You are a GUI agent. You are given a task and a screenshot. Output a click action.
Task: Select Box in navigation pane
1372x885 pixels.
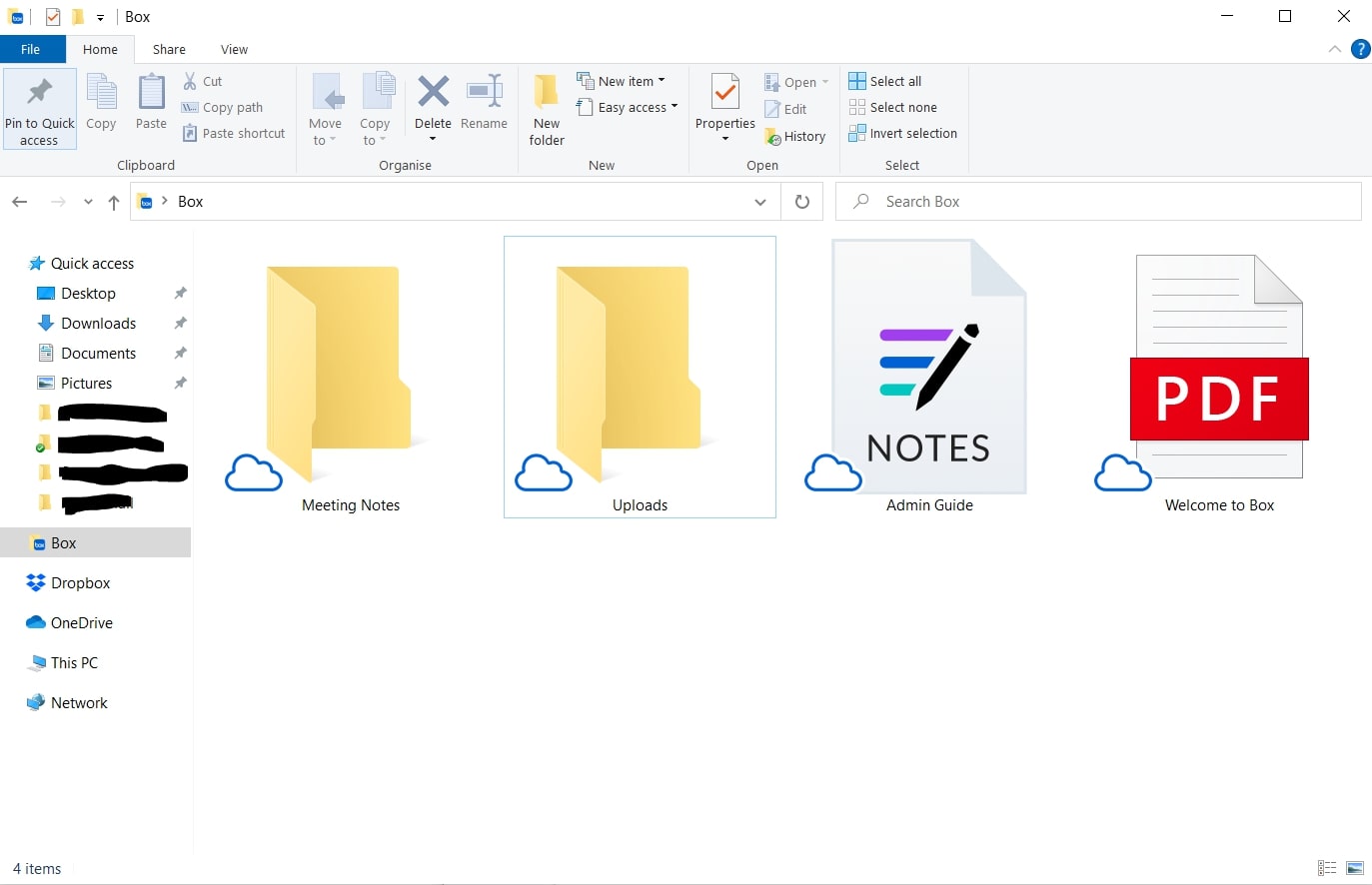tap(95, 542)
